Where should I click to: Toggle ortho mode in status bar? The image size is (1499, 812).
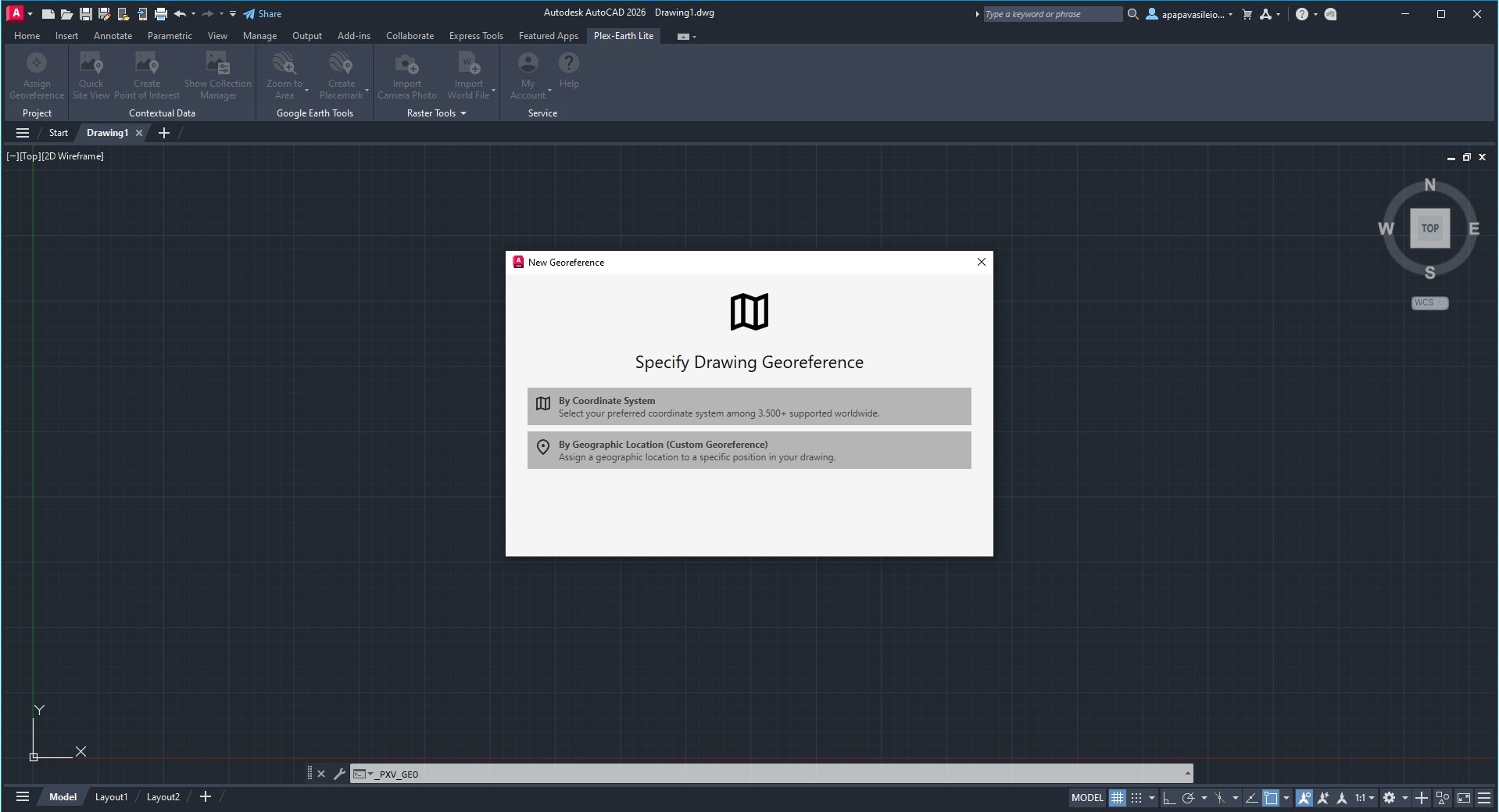click(x=1169, y=798)
